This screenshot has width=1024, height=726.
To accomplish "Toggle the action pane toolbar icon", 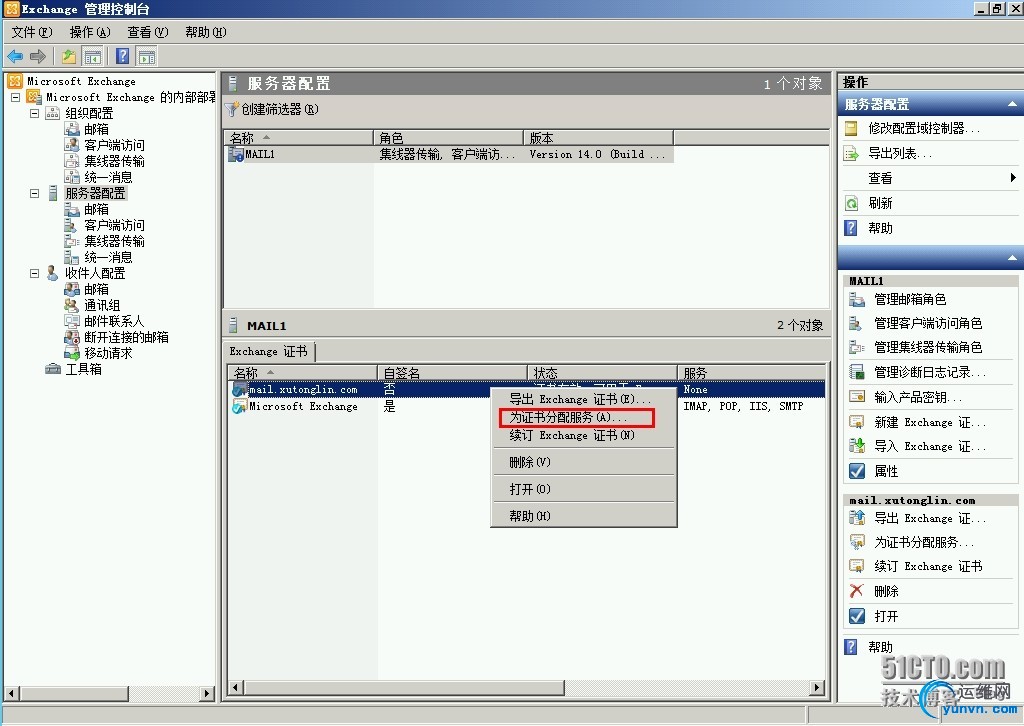I will [147, 57].
